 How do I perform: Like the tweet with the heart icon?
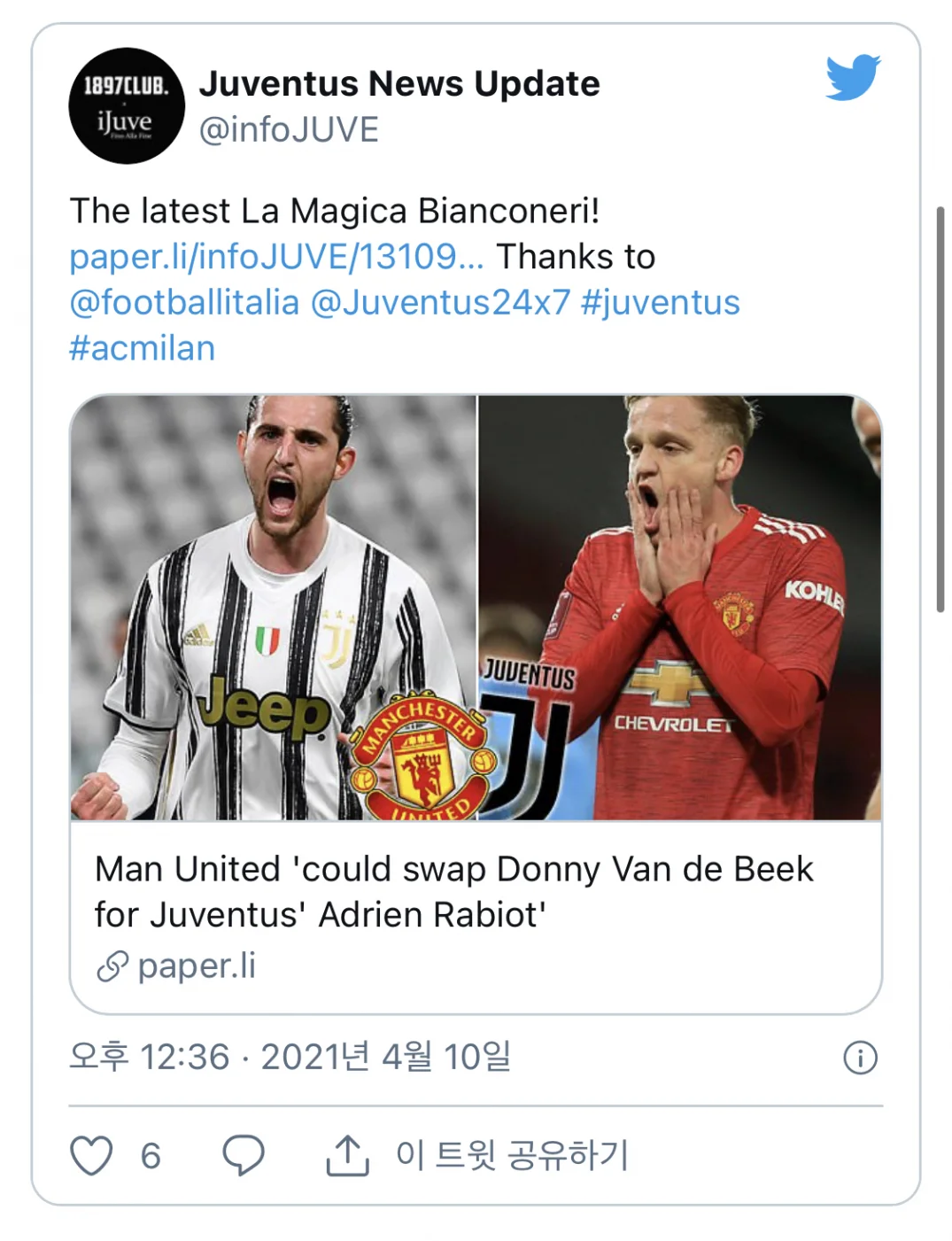click(x=91, y=1155)
